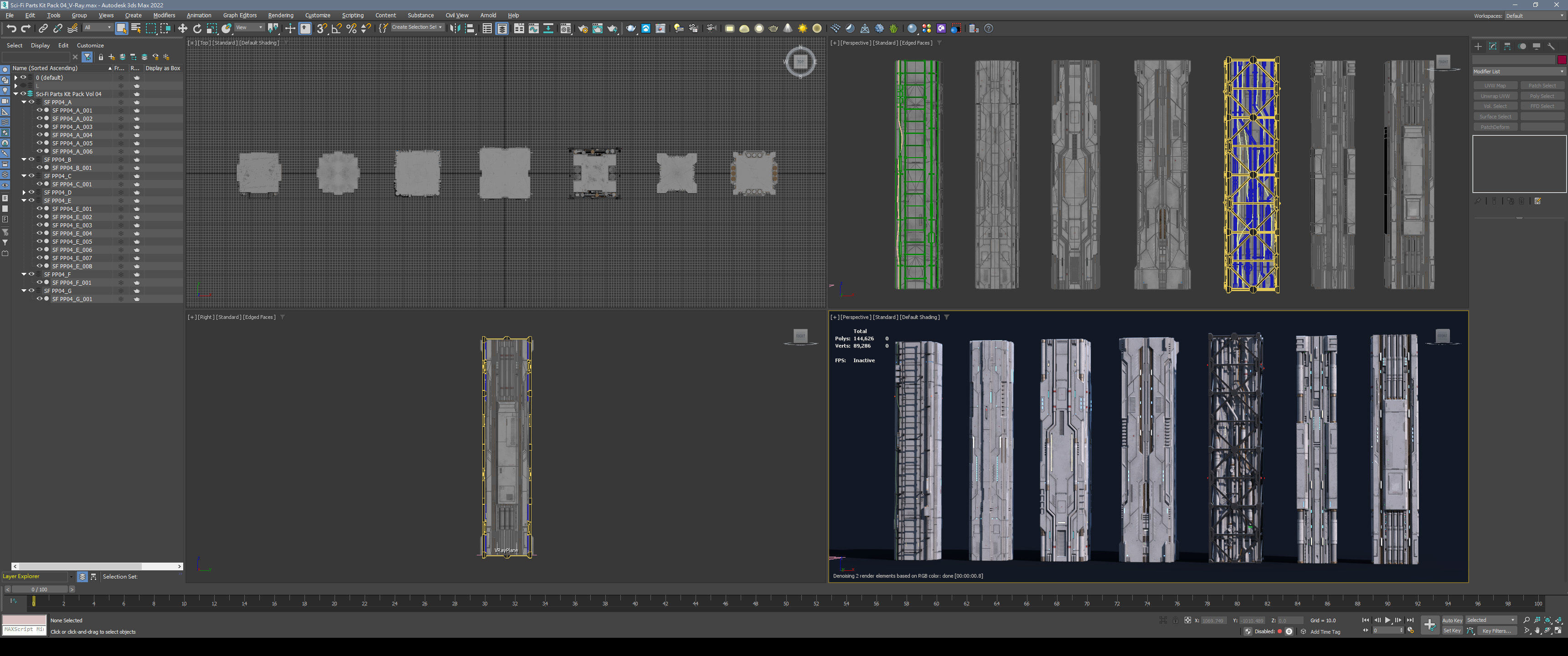
Task: Toggle 3D Snaps in toolbar
Action: [322, 29]
